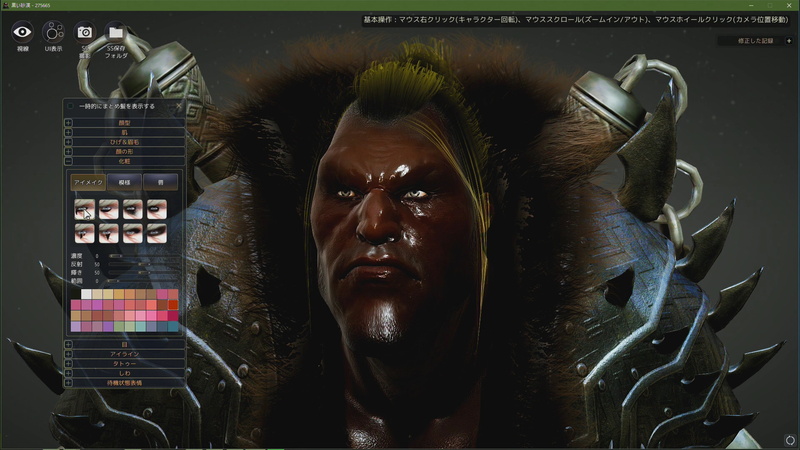Viewport: 800px width, 450px height.
Task: Pick the crimson swatch ending the third row
Action: (x=173, y=316)
